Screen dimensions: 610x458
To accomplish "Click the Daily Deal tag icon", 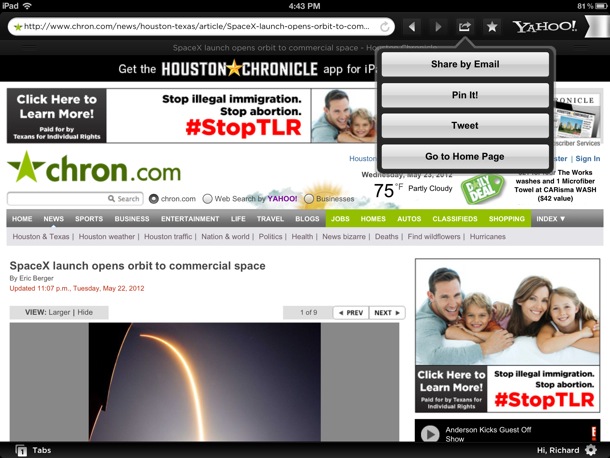I will [x=482, y=189].
